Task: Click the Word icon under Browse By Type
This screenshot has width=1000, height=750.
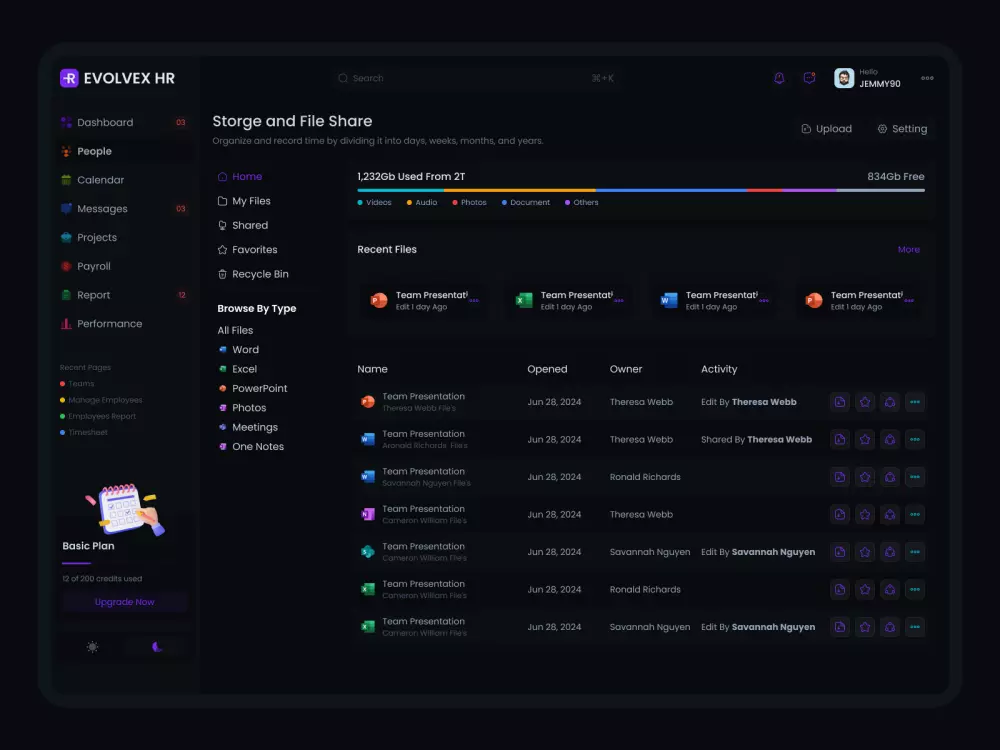Action: (x=222, y=349)
